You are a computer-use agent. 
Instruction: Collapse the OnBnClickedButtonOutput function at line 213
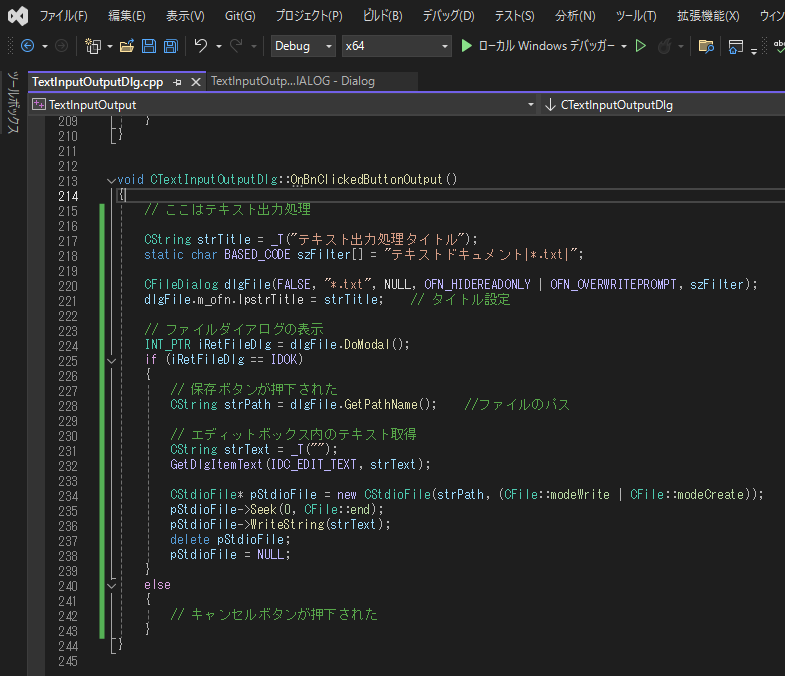point(110,180)
